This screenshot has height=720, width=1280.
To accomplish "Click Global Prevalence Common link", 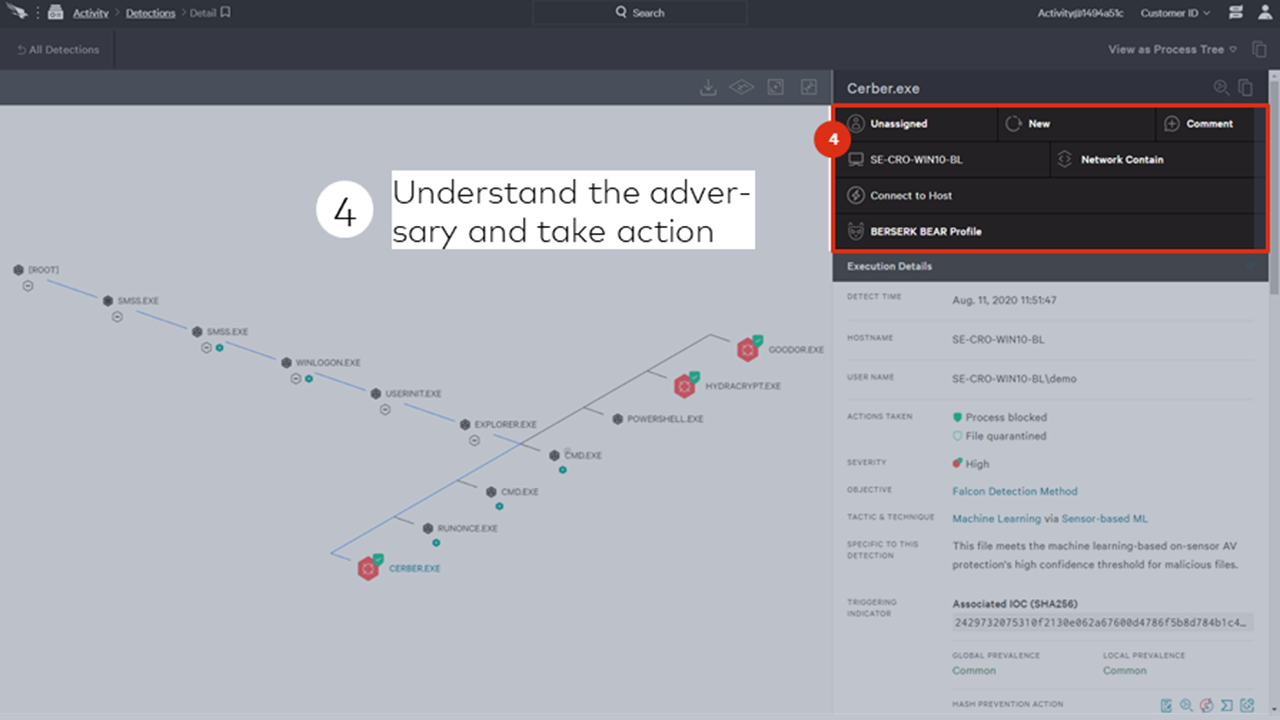I will [974, 670].
